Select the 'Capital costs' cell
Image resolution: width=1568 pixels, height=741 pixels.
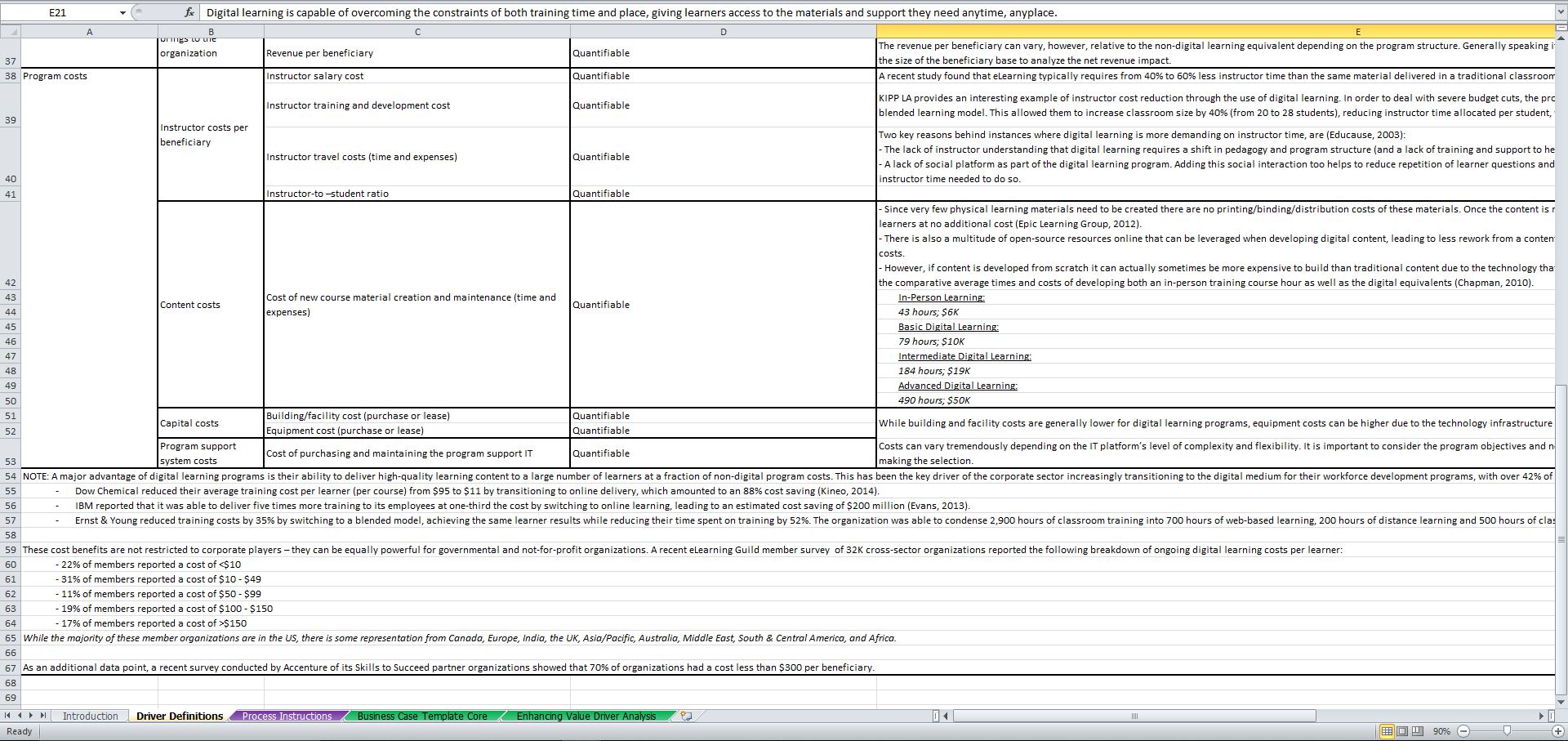(211, 423)
